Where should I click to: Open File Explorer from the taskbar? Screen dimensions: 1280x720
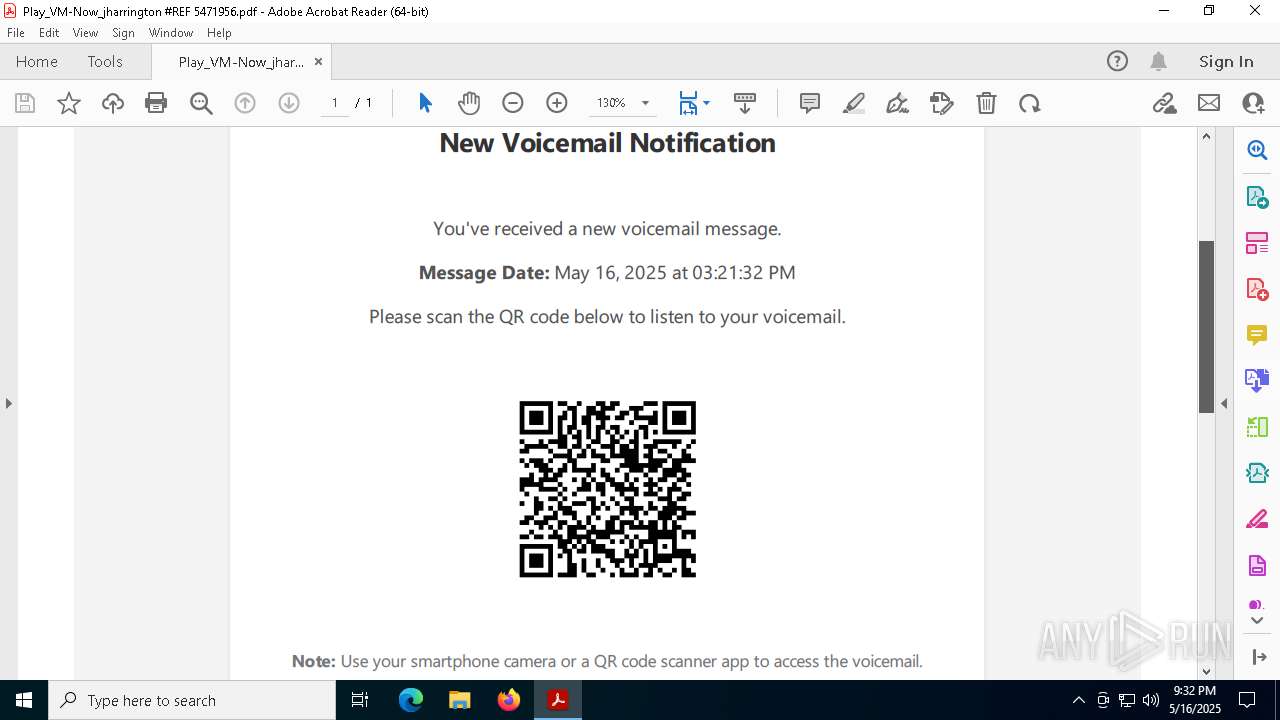[x=460, y=700]
